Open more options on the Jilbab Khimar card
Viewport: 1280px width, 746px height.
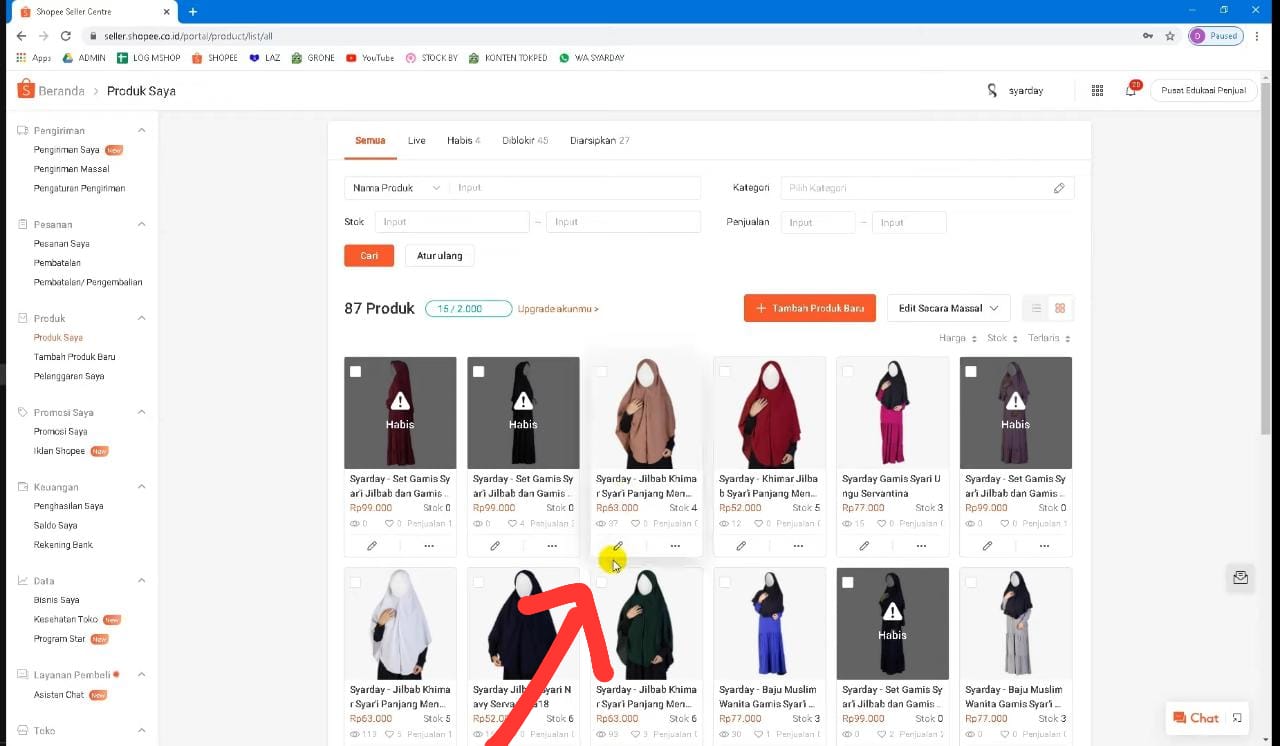pyautogui.click(x=675, y=546)
